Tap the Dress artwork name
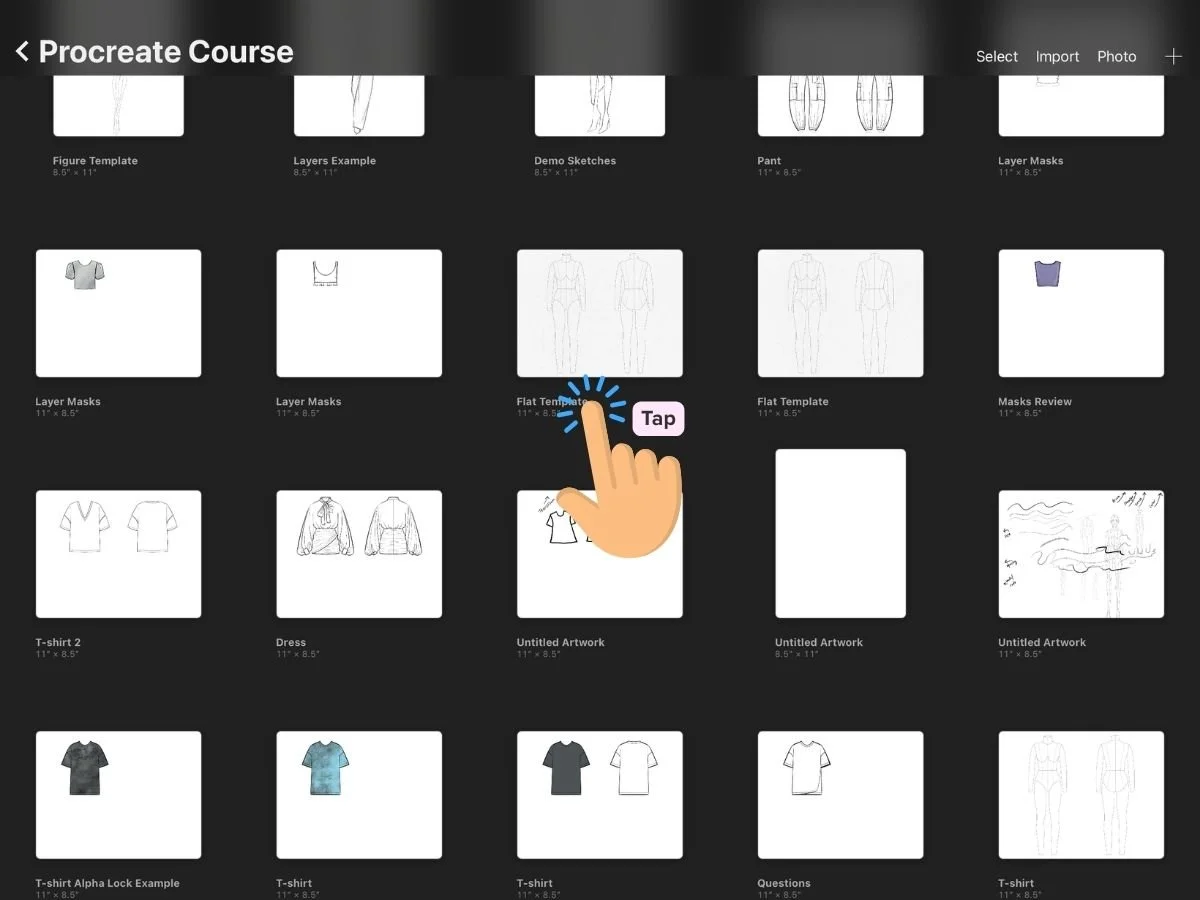Viewport: 1200px width, 900px height. click(x=291, y=643)
